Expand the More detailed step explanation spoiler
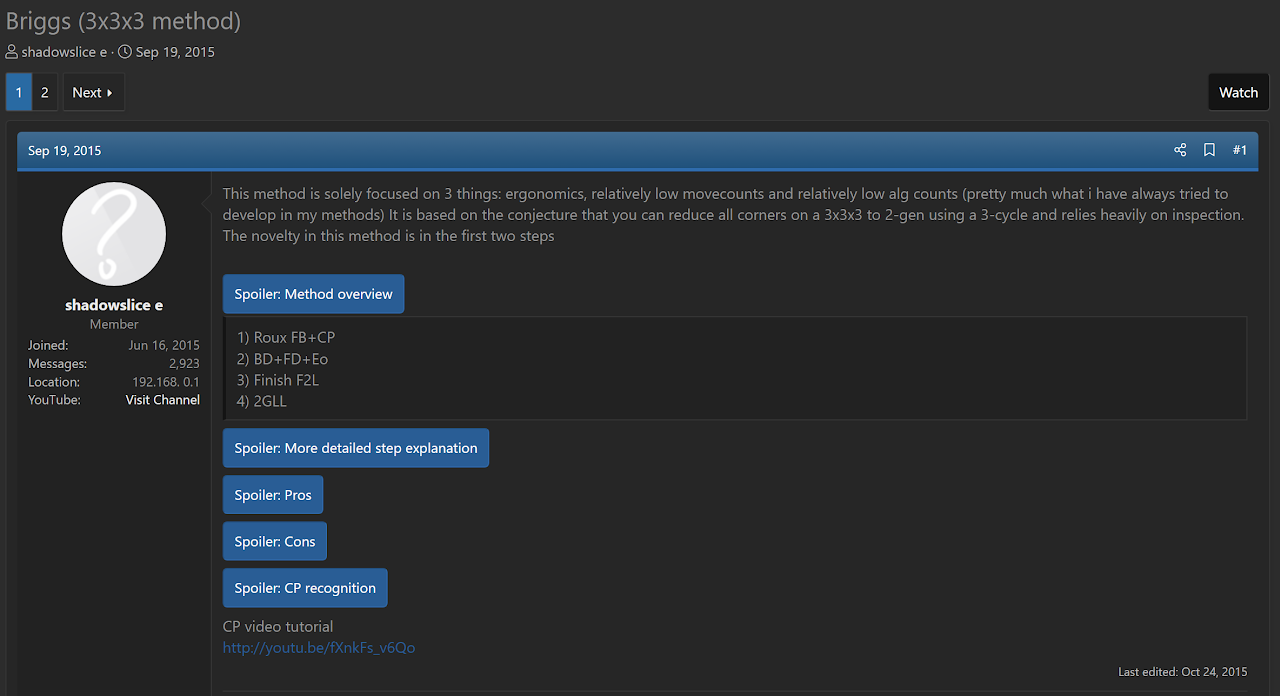The image size is (1280, 696). click(356, 448)
